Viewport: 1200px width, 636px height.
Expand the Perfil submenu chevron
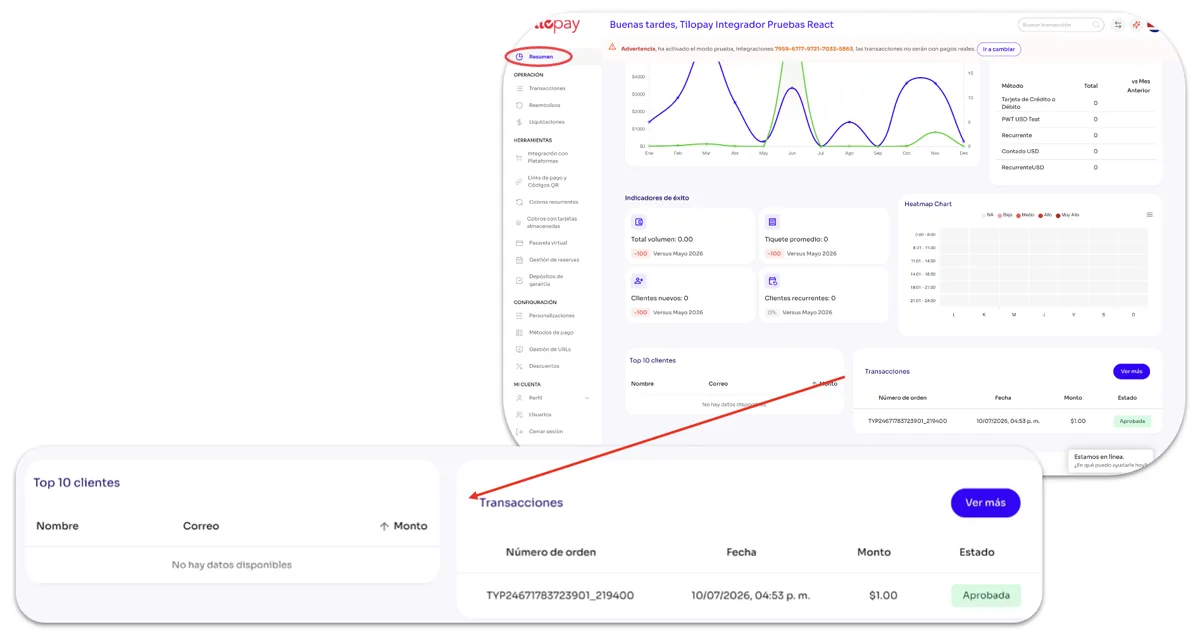587,398
